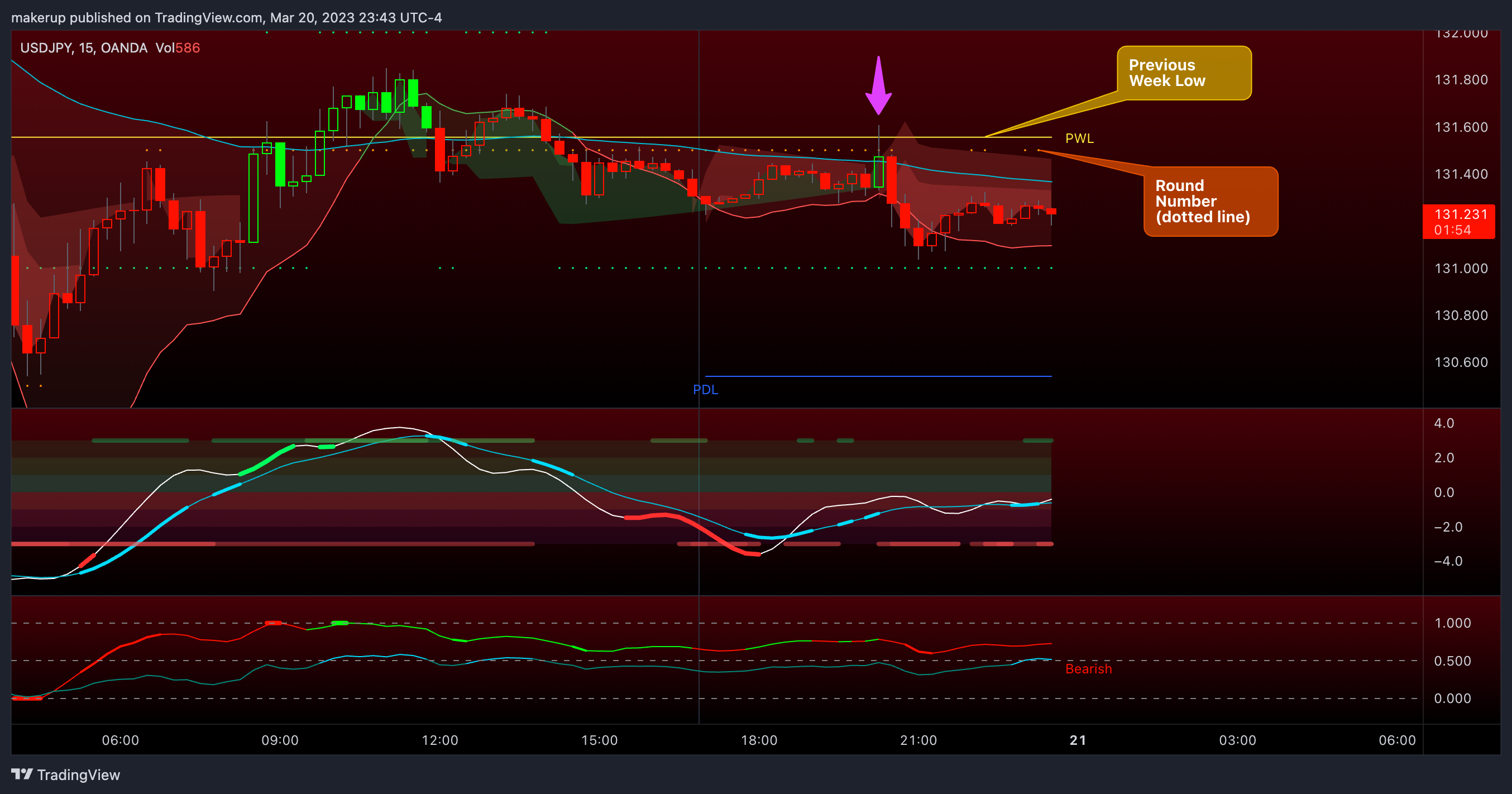Click the 21:00 time axis label

(x=918, y=740)
